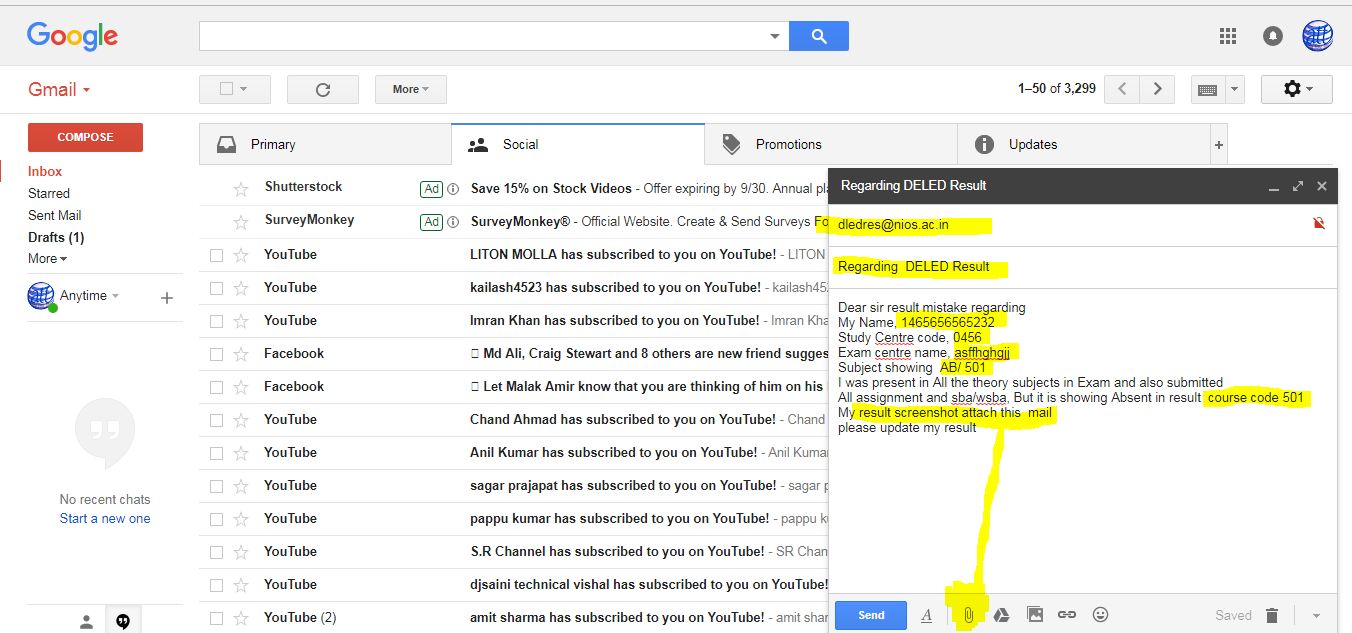Image resolution: width=1352 pixels, height=633 pixels.
Task: Insert emoticon in the message
Action: click(x=1100, y=614)
